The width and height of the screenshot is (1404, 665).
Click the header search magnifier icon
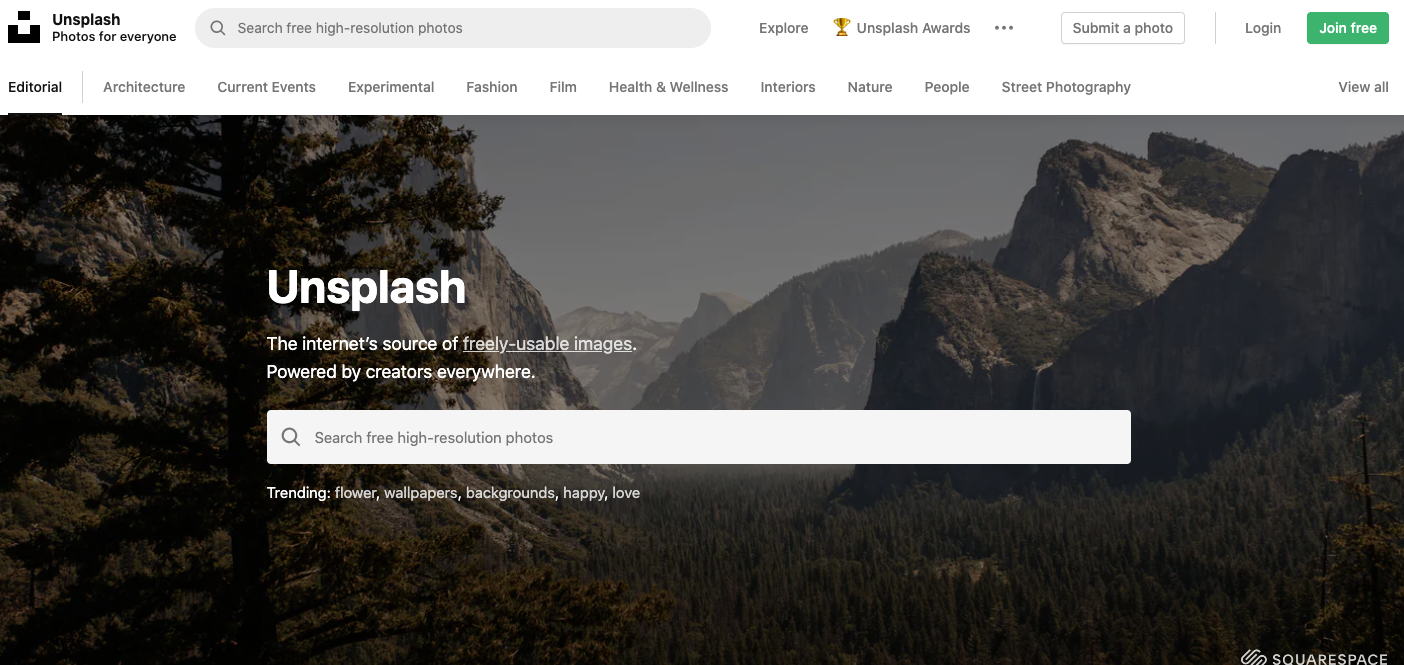click(x=218, y=28)
